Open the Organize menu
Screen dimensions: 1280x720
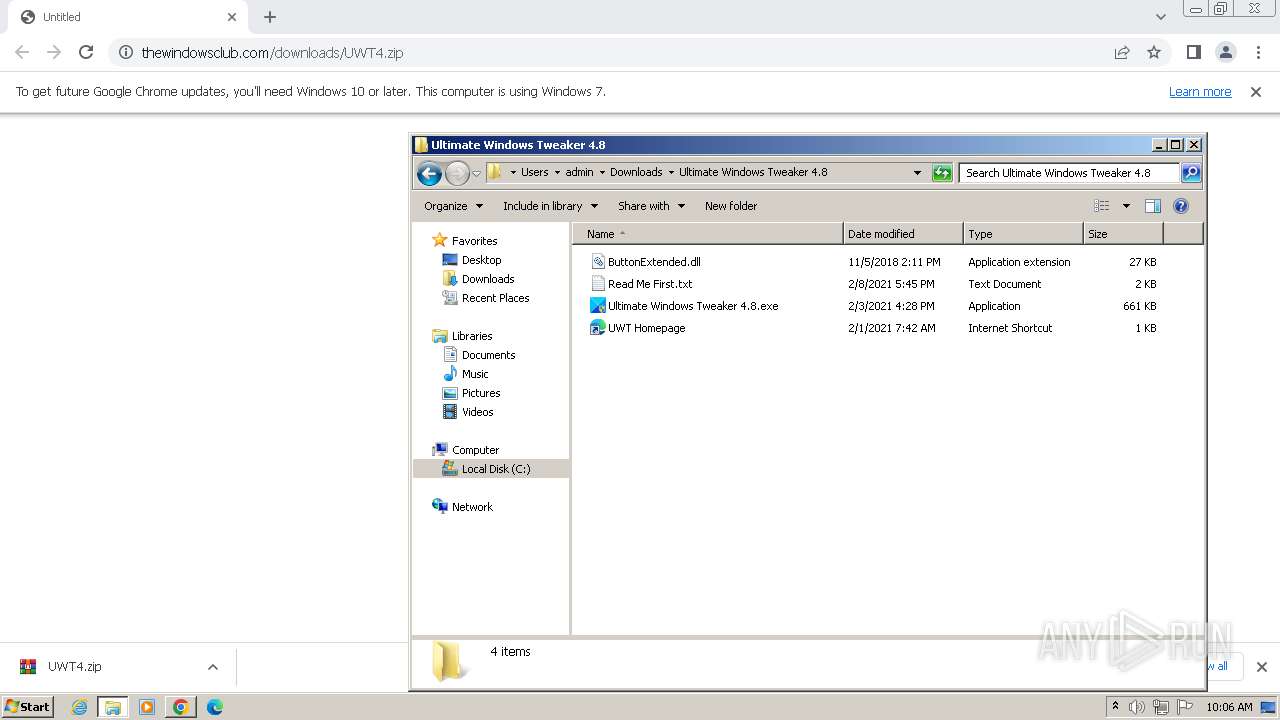[x=453, y=206]
